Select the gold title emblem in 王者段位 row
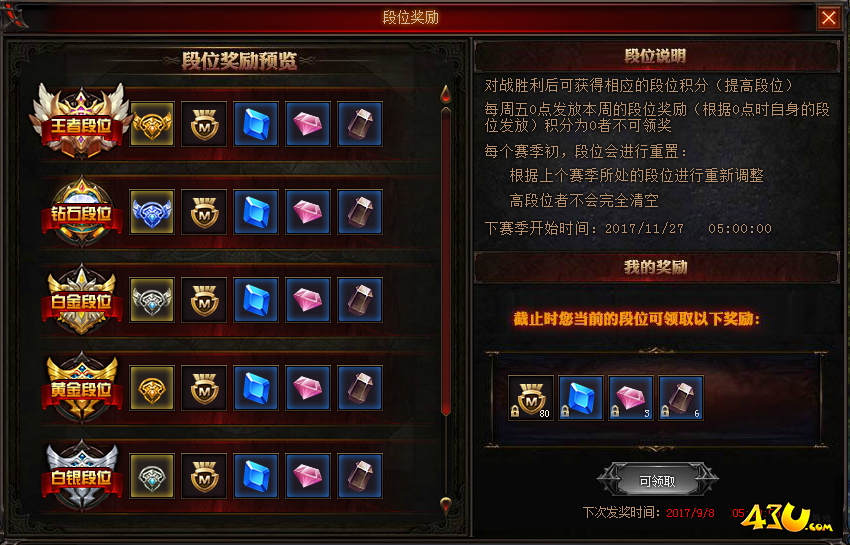The width and height of the screenshot is (850, 545). pos(152,124)
